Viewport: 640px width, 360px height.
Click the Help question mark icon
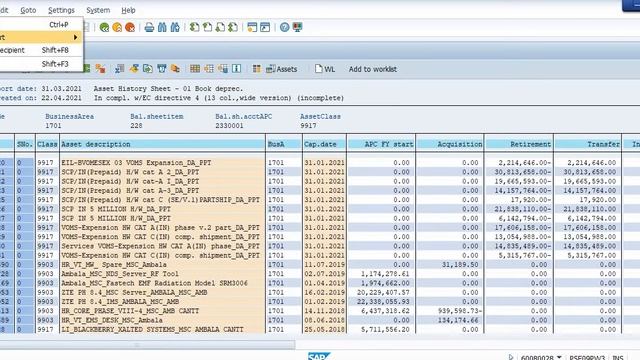[284, 27]
